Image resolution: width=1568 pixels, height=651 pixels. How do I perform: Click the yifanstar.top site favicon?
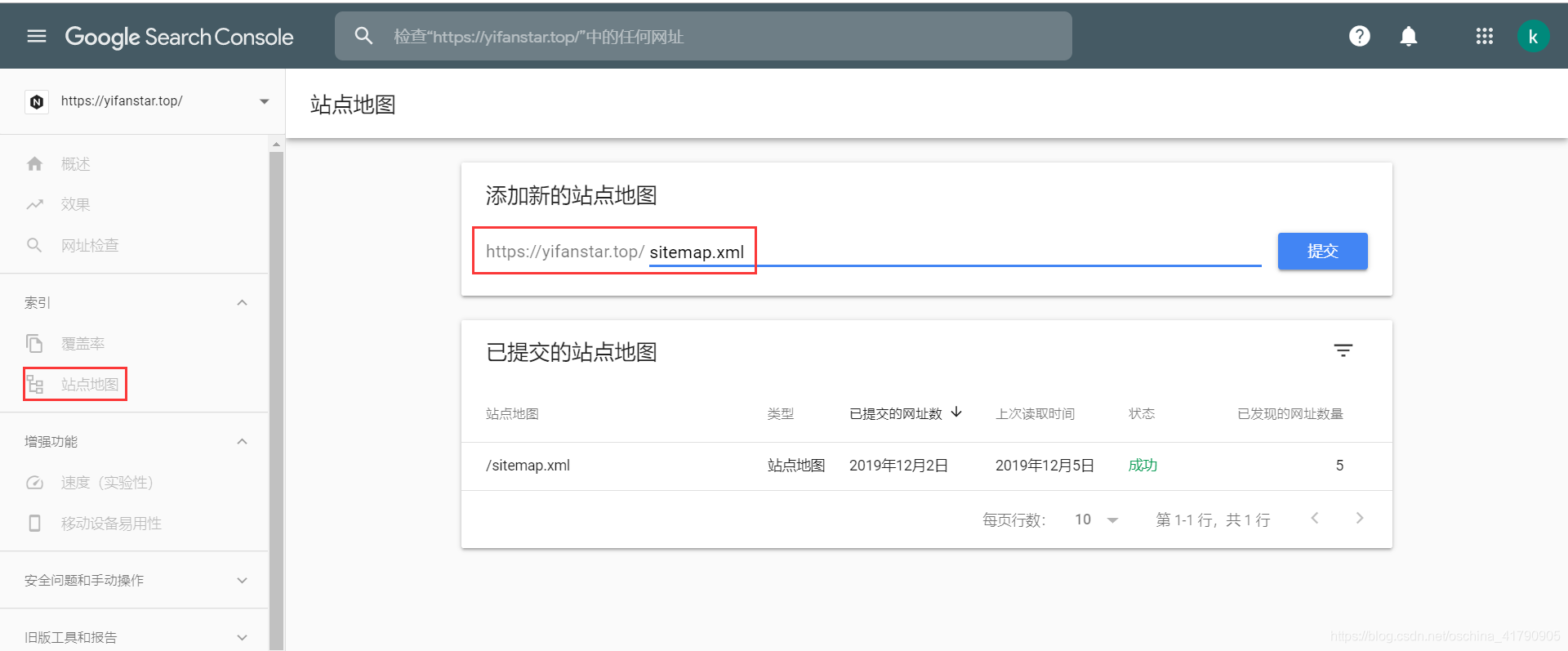click(x=37, y=101)
